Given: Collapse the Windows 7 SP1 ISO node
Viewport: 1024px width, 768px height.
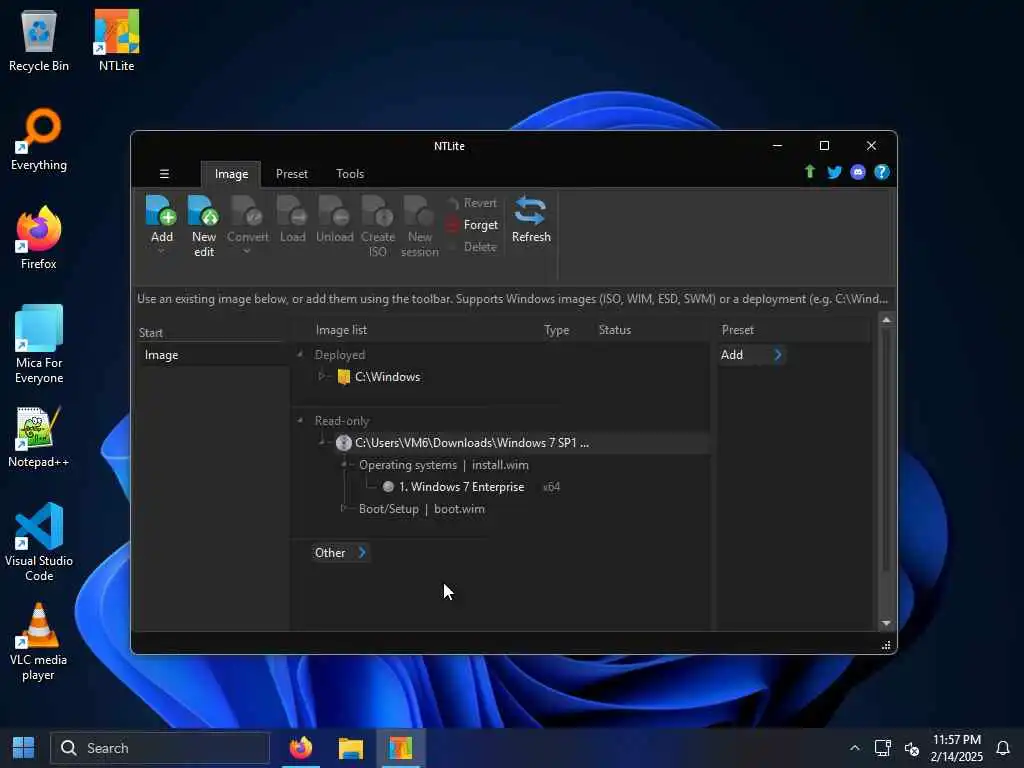Looking at the screenshot, I should pos(322,442).
